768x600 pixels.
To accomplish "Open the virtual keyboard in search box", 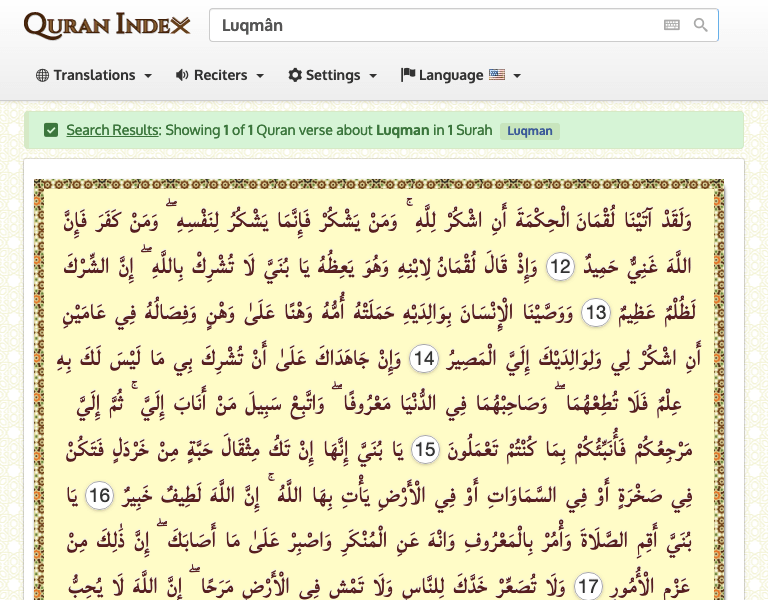I will click(x=671, y=26).
